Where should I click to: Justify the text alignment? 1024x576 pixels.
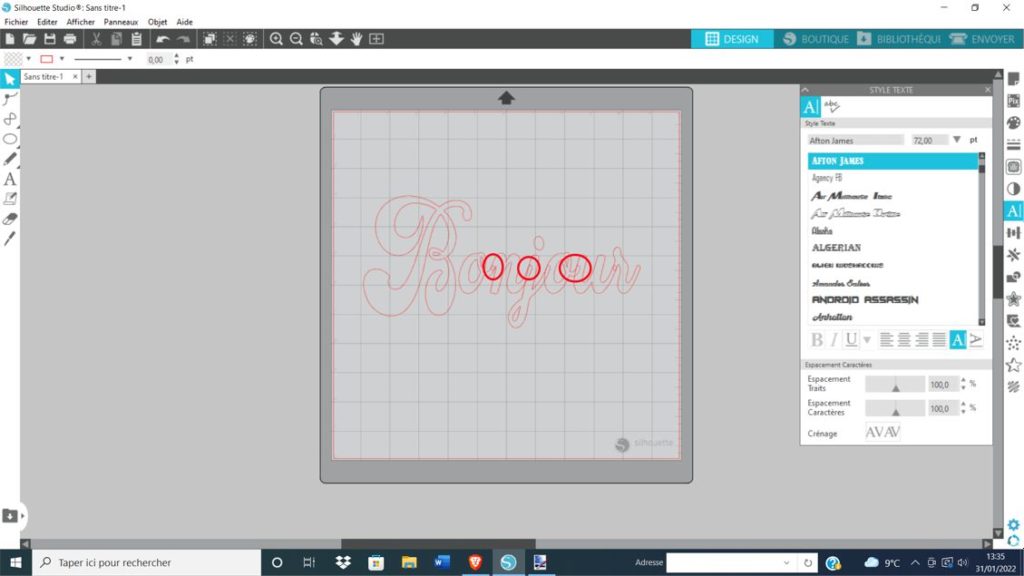(938, 340)
